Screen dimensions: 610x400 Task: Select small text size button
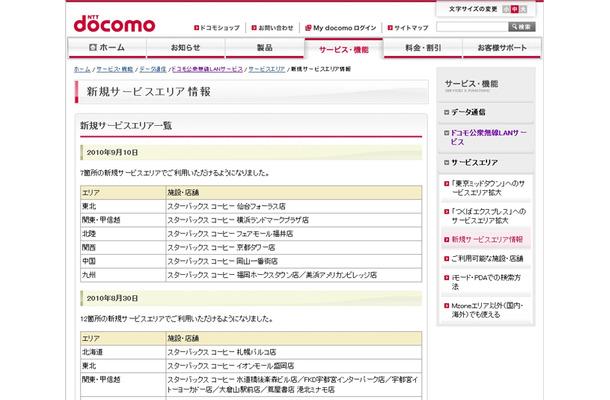tap(506, 9)
